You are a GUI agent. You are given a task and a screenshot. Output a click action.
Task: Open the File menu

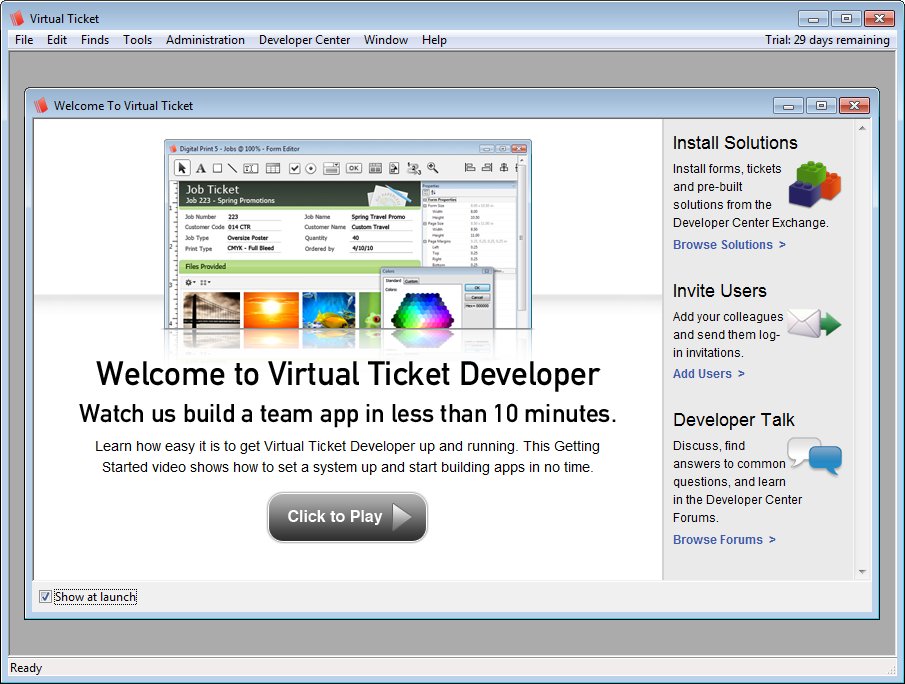pyautogui.click(x=24, y=40)
